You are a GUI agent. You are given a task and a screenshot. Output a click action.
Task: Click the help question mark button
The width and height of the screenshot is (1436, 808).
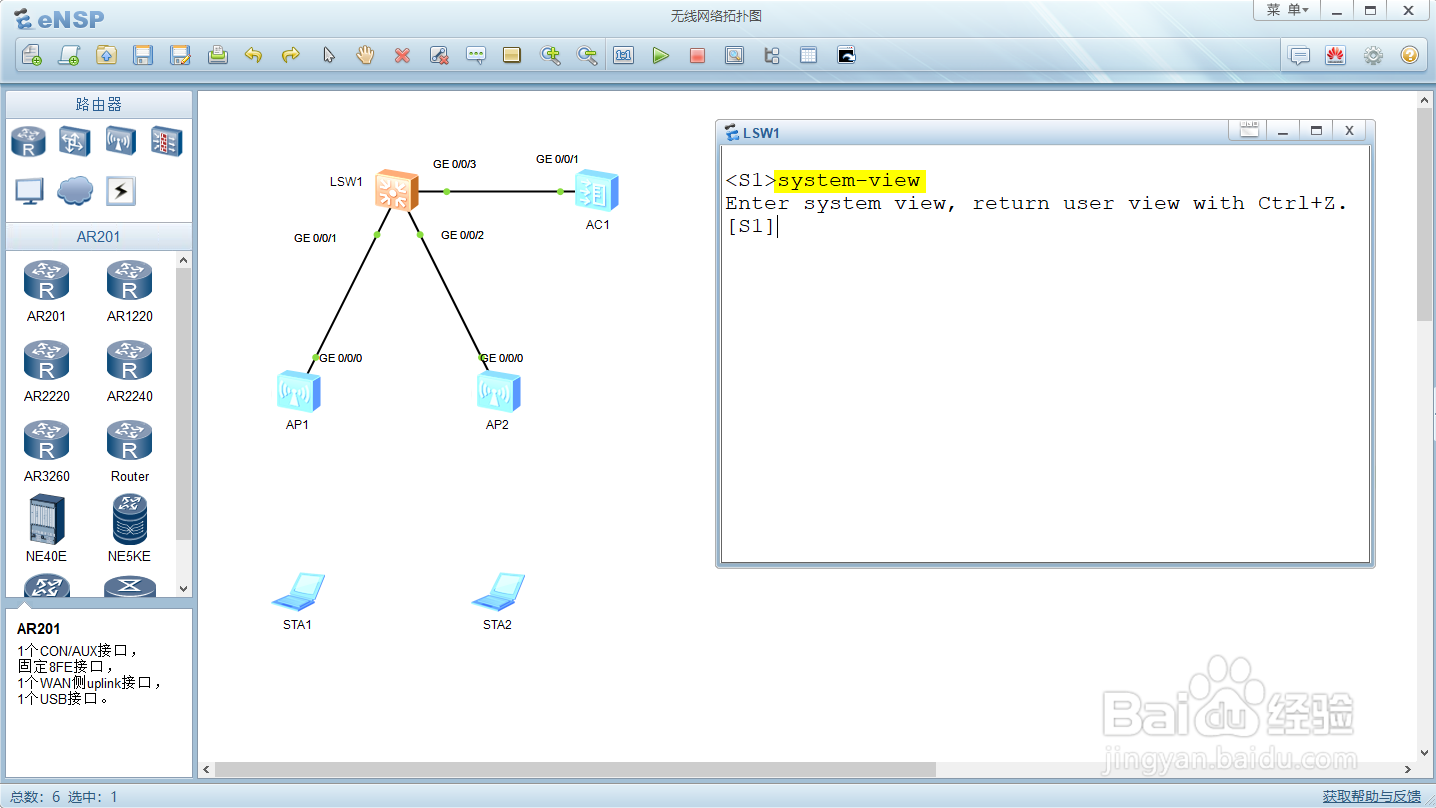click(1409, 55)
